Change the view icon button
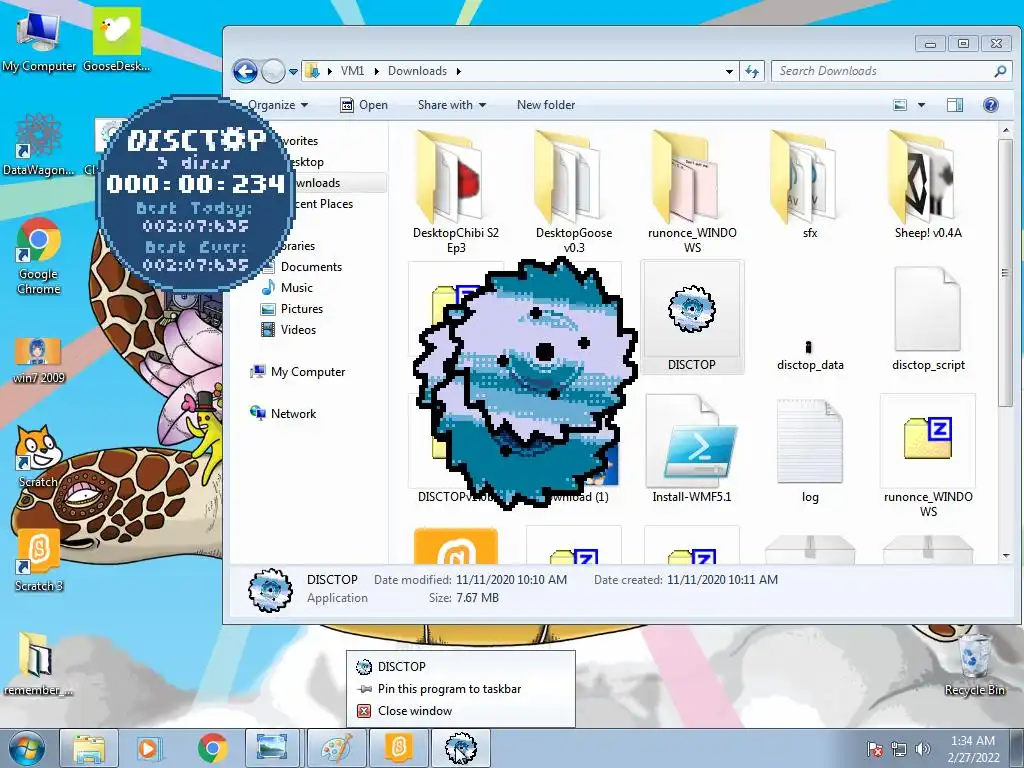 900,104
